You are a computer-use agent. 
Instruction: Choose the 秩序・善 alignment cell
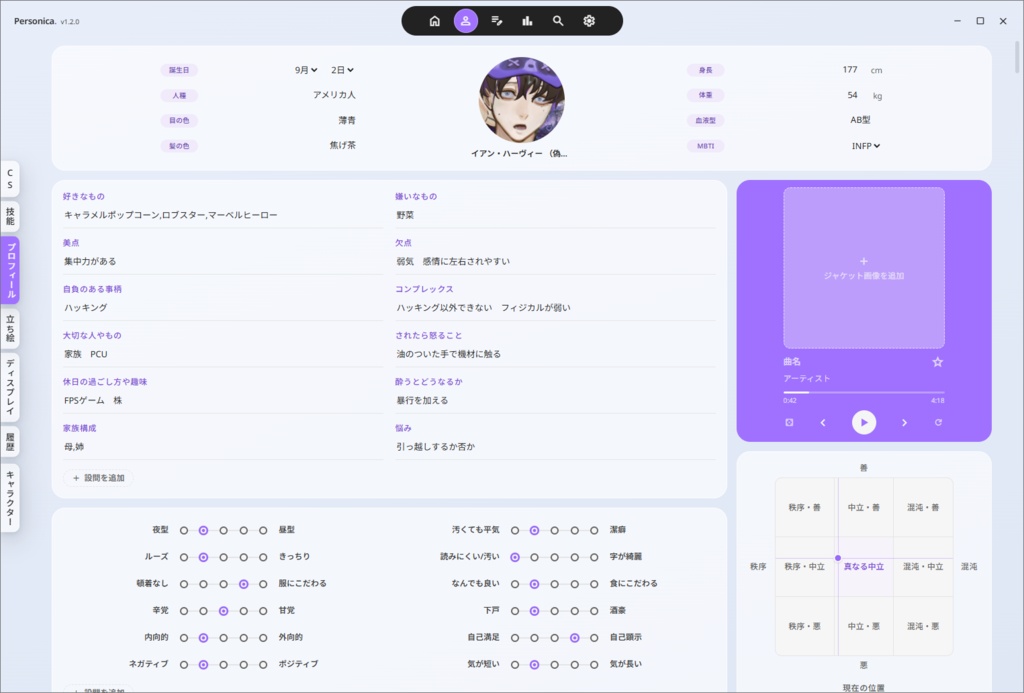(805, 508)
